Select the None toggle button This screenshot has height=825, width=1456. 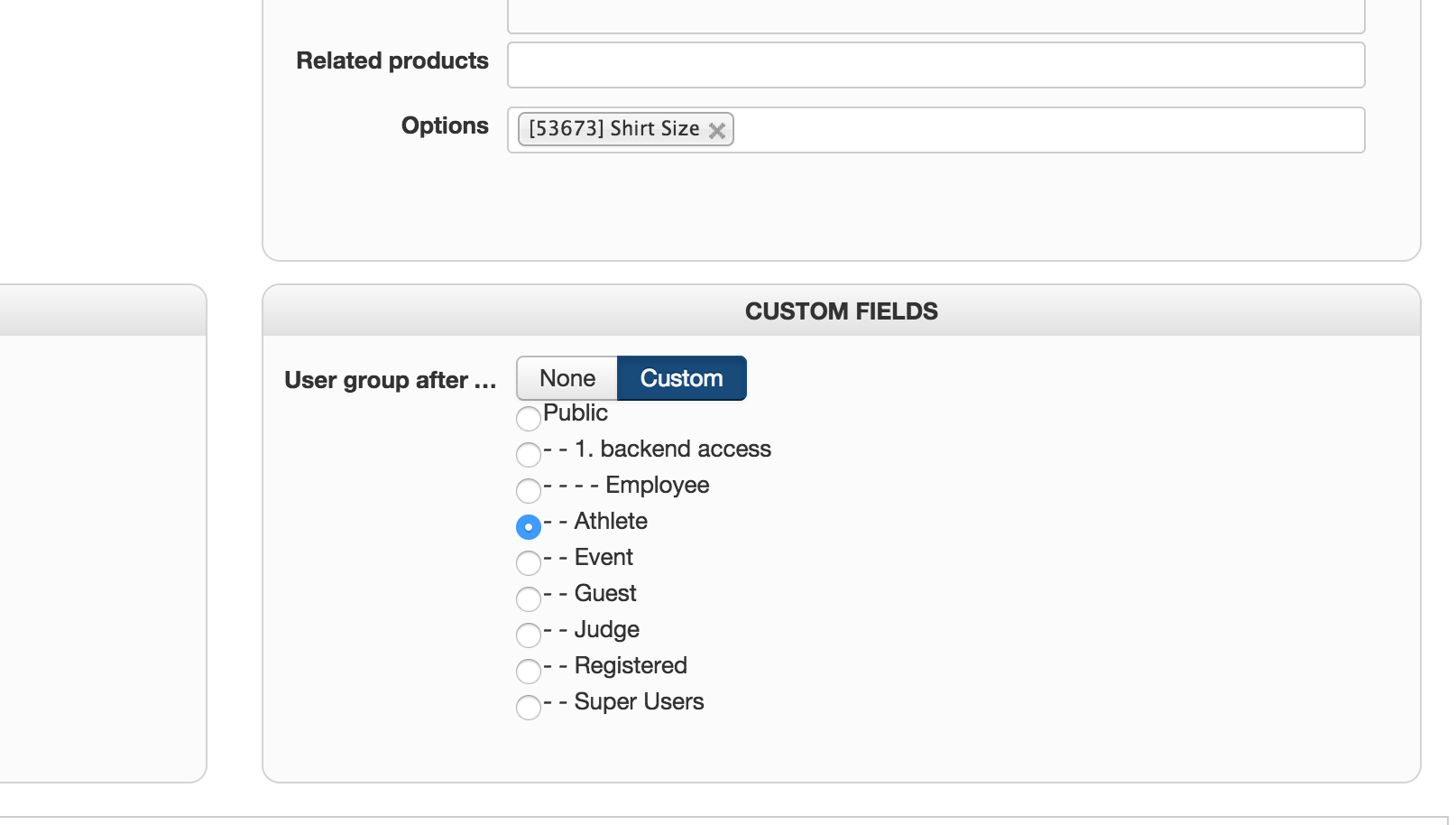pyautogui.click(x=567, y=378)
